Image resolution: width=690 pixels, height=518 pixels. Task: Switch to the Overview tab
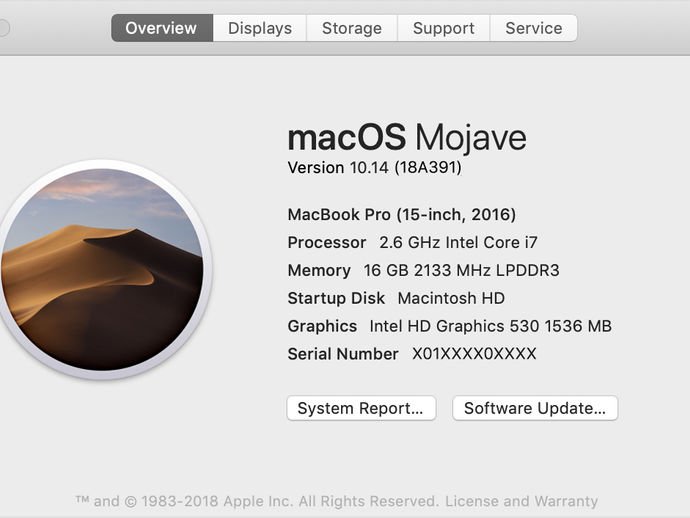pyautogui.click(x=161, y=28)
